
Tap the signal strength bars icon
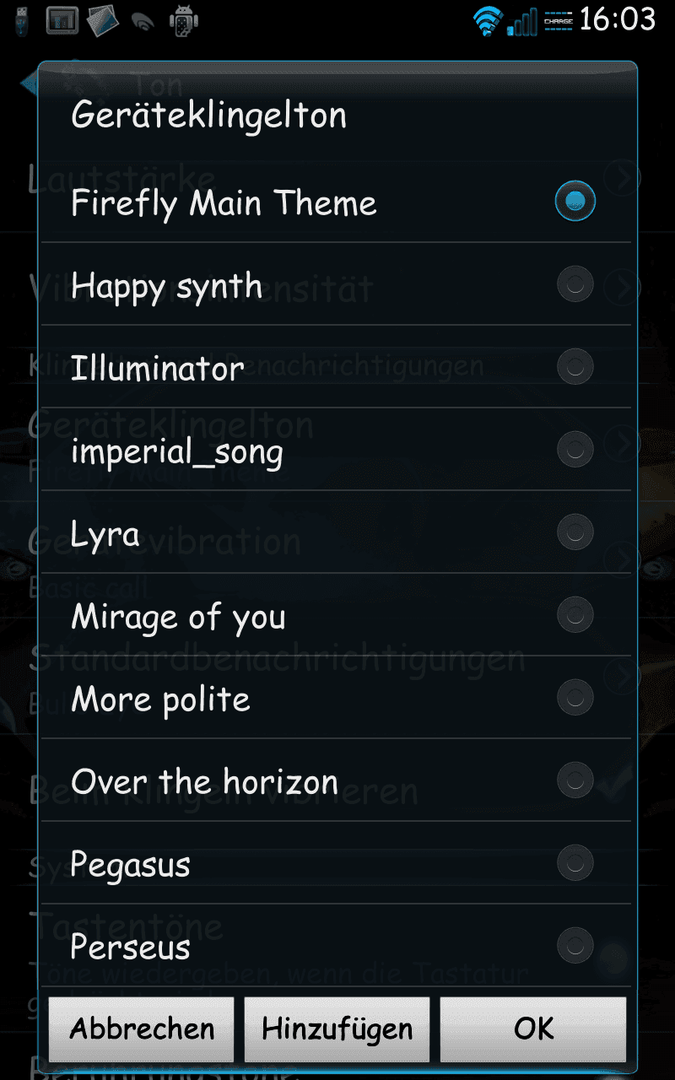pos(522,21)
